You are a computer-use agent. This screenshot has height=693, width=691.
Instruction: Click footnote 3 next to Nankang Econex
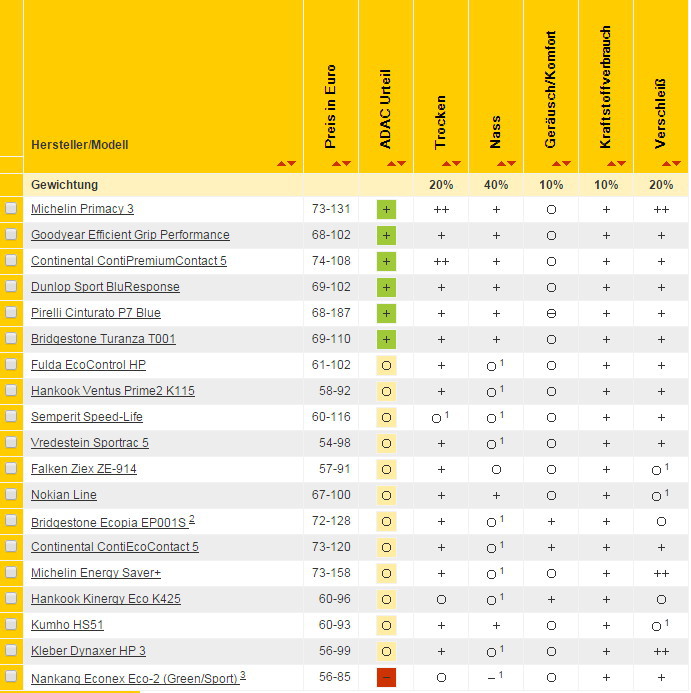[243, 675]
